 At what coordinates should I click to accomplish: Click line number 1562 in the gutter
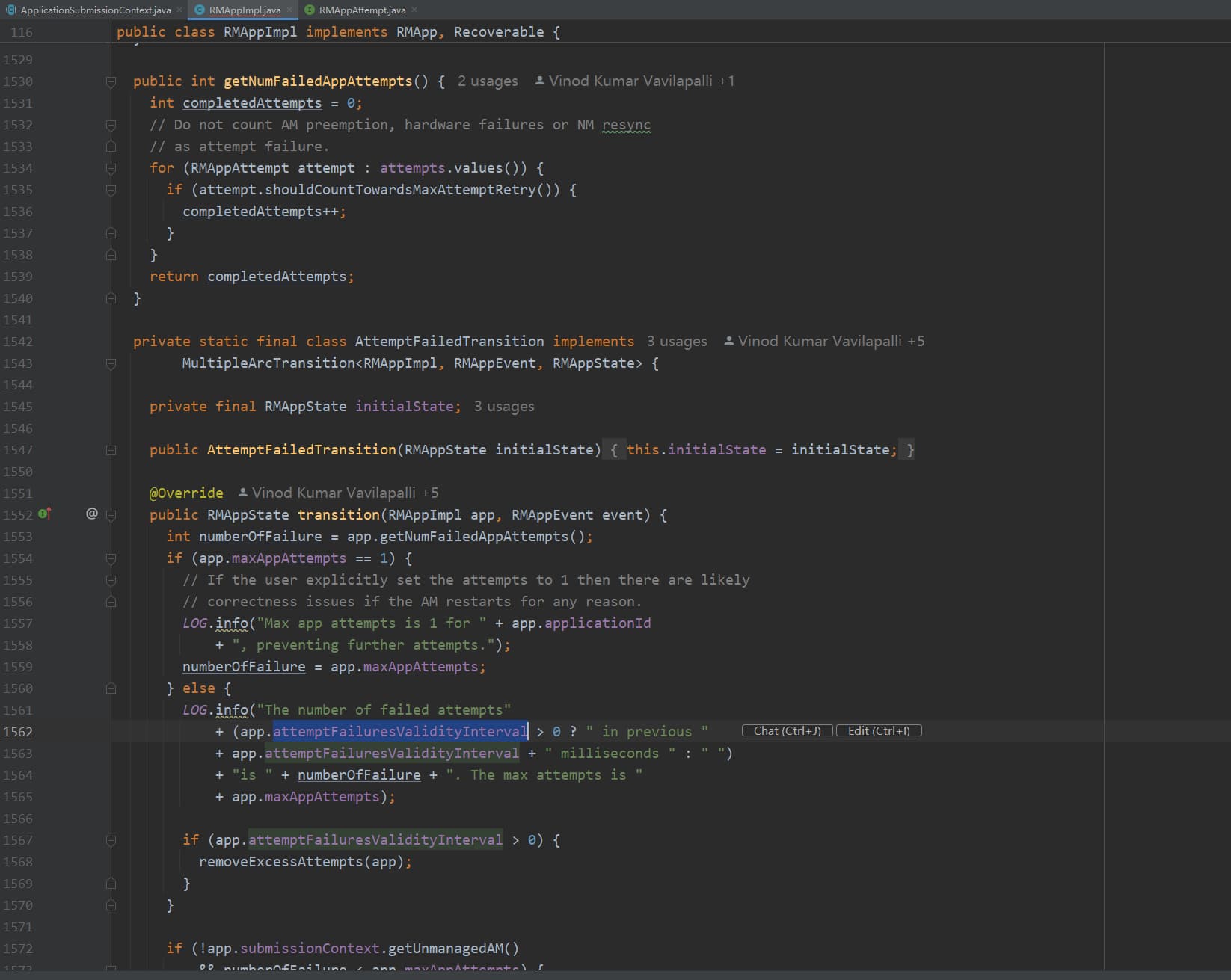tap(18, 732)
